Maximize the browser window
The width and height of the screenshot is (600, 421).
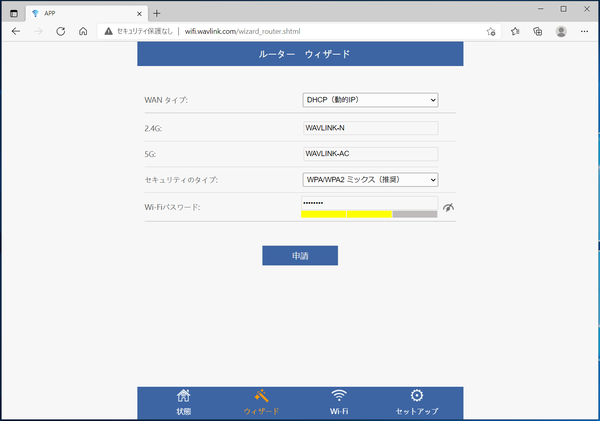pyautogui.click(x=563, y=9)
